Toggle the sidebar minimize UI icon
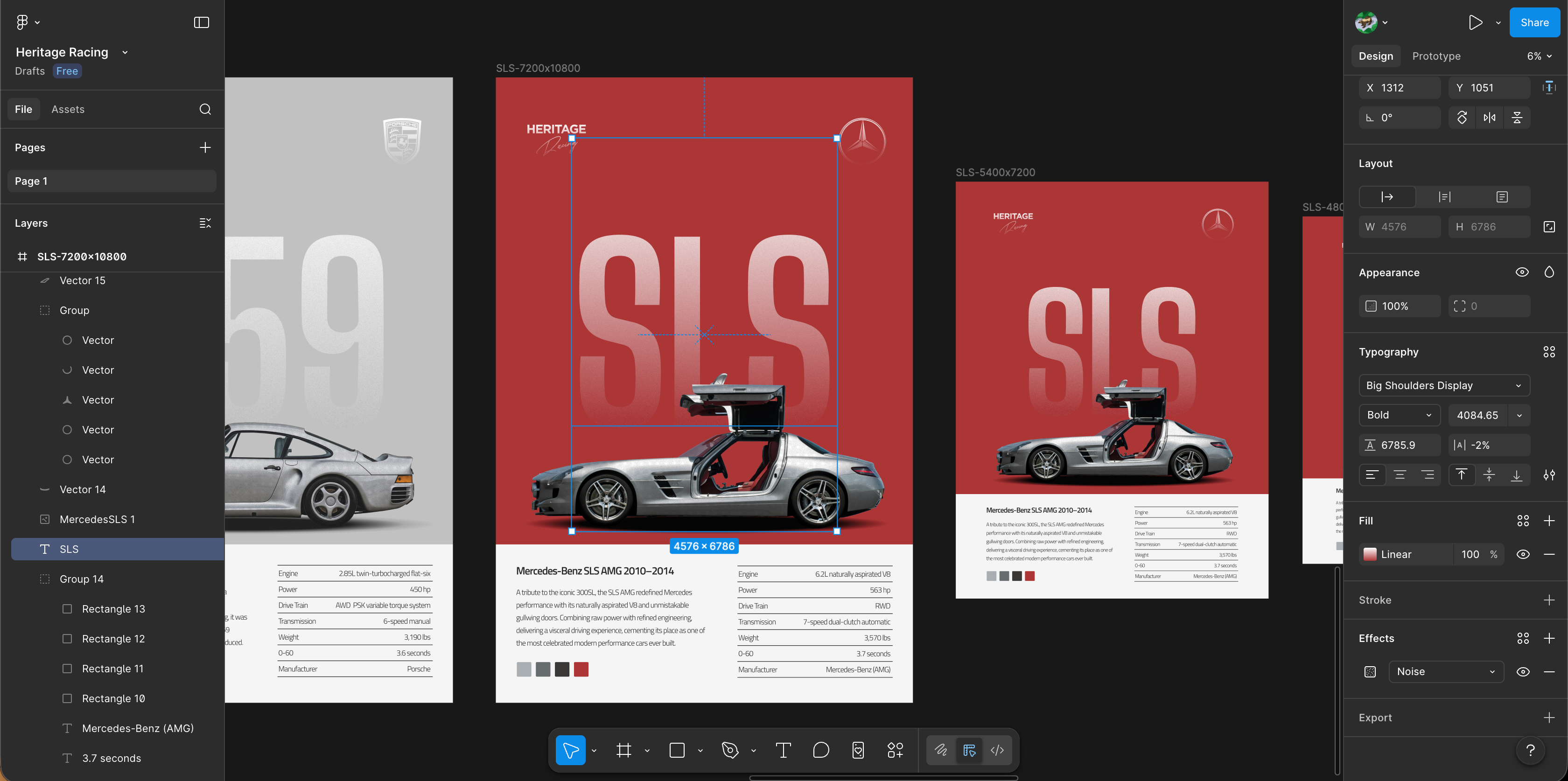This screenshot has height=781, width=1568. click(x=202, y=22)
